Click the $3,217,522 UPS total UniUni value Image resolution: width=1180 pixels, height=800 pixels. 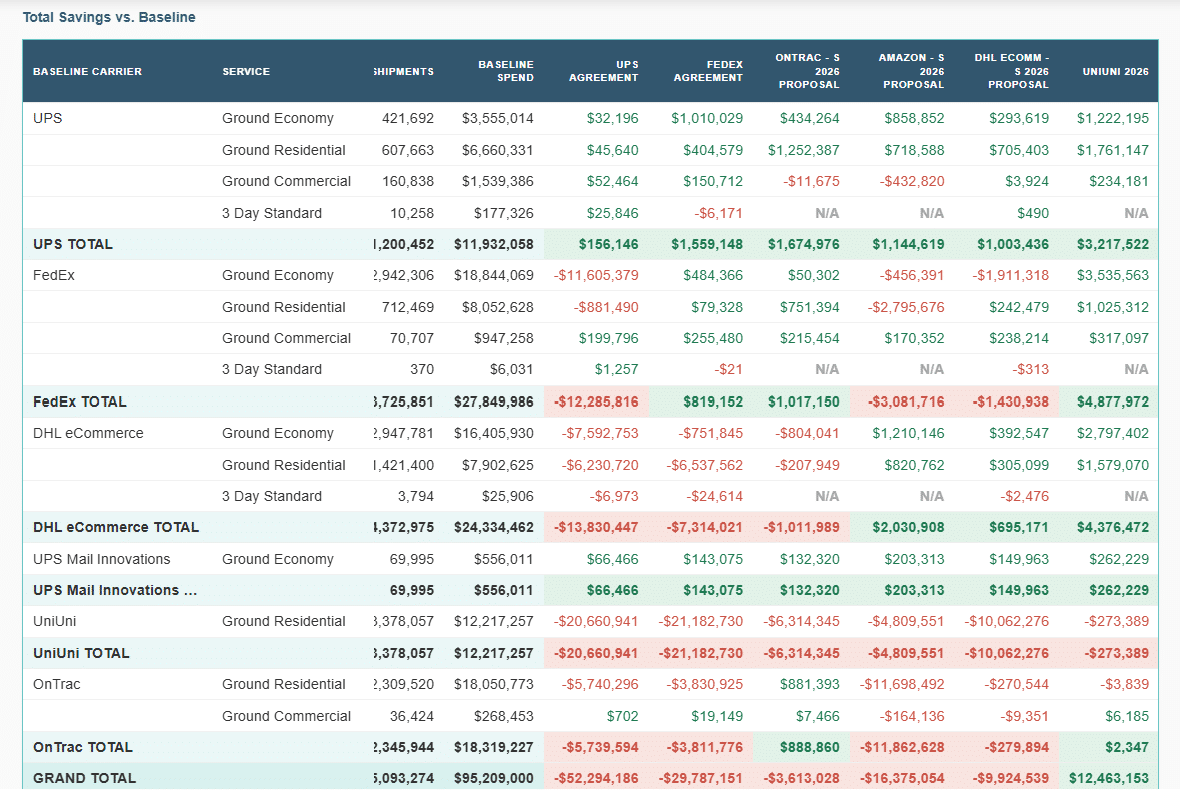pos(1112,245)
